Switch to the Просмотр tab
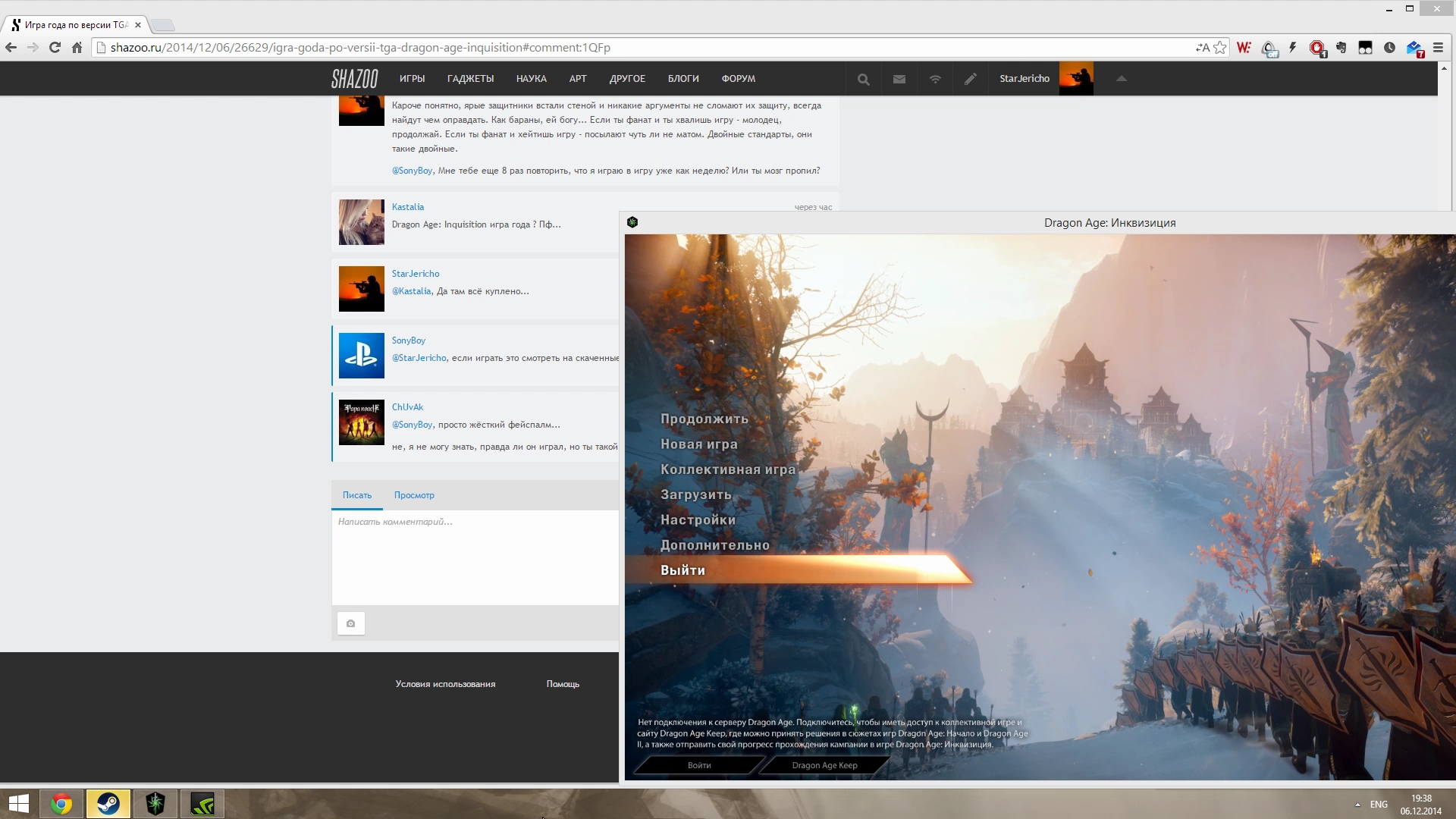The image size is (1456, 819). pyautogui.click(x=414, y=495)
